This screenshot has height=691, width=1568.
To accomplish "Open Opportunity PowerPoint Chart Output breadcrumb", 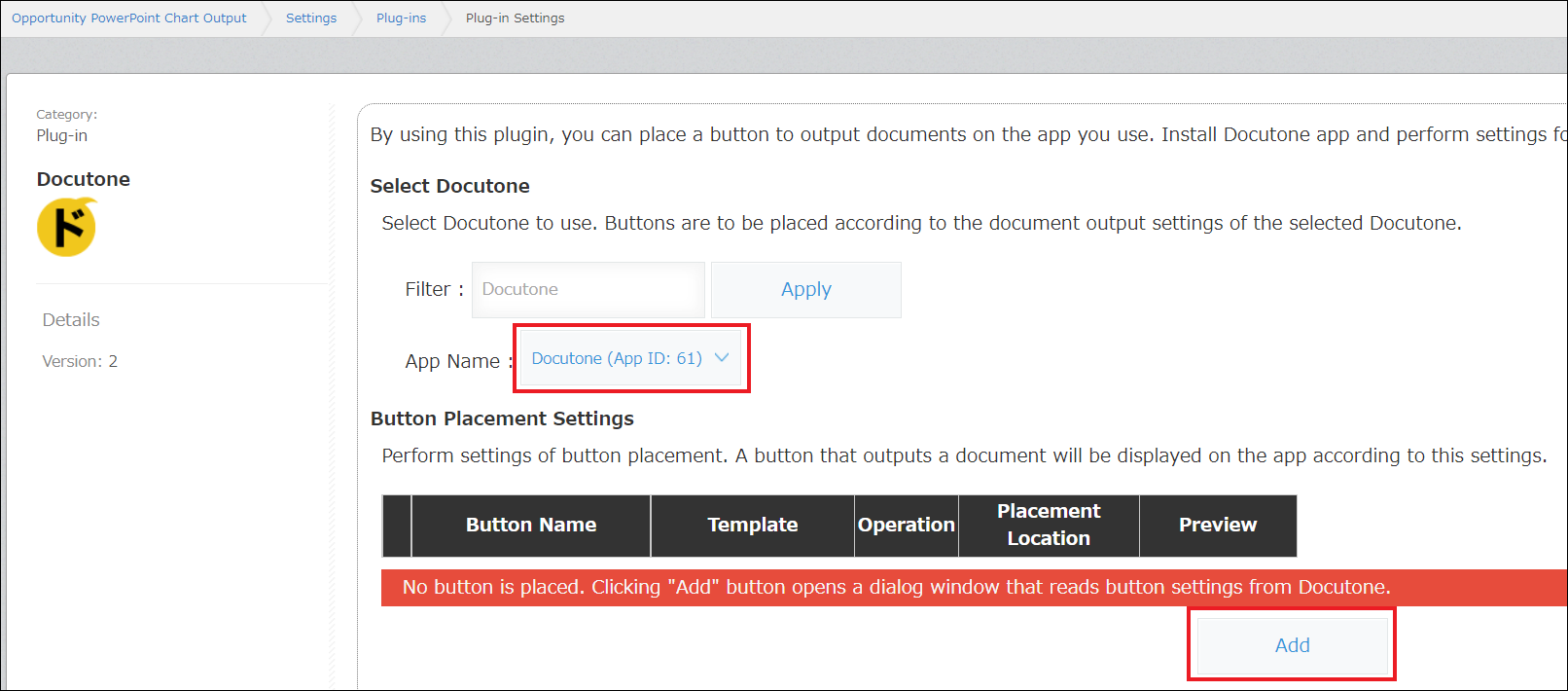I will tap(129, 18).
